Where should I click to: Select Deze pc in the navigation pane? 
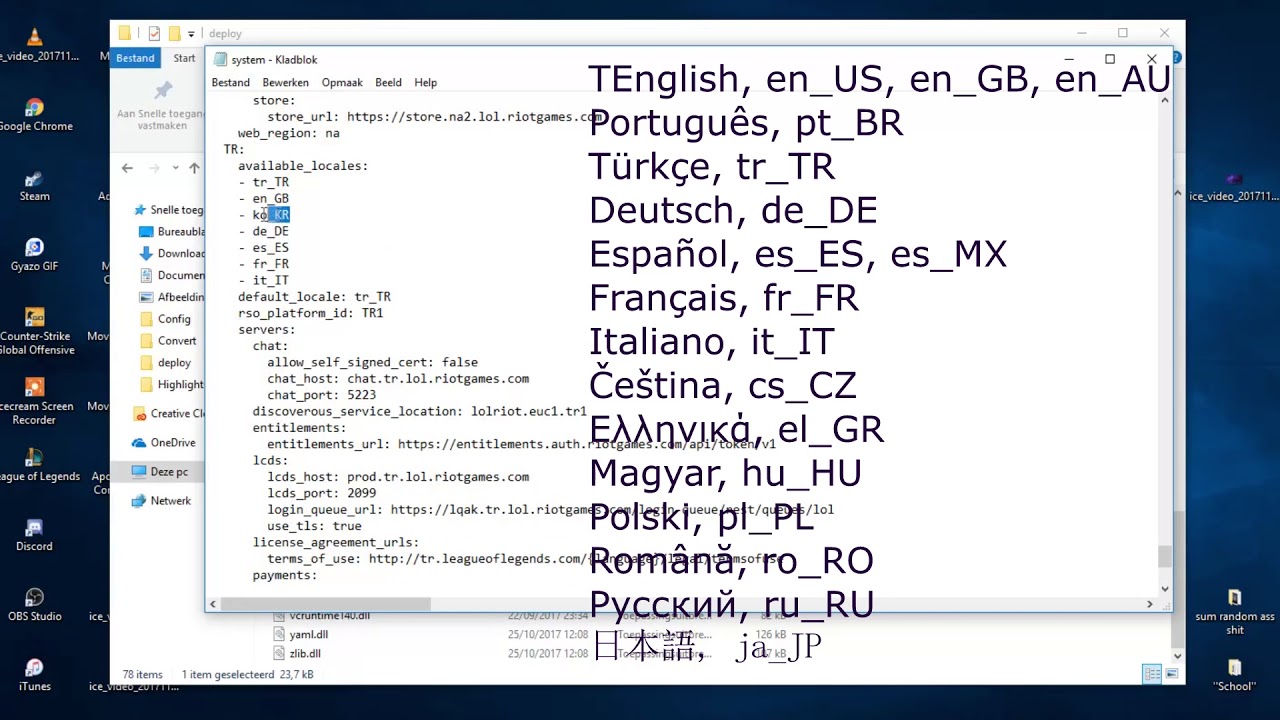[160, 471]
